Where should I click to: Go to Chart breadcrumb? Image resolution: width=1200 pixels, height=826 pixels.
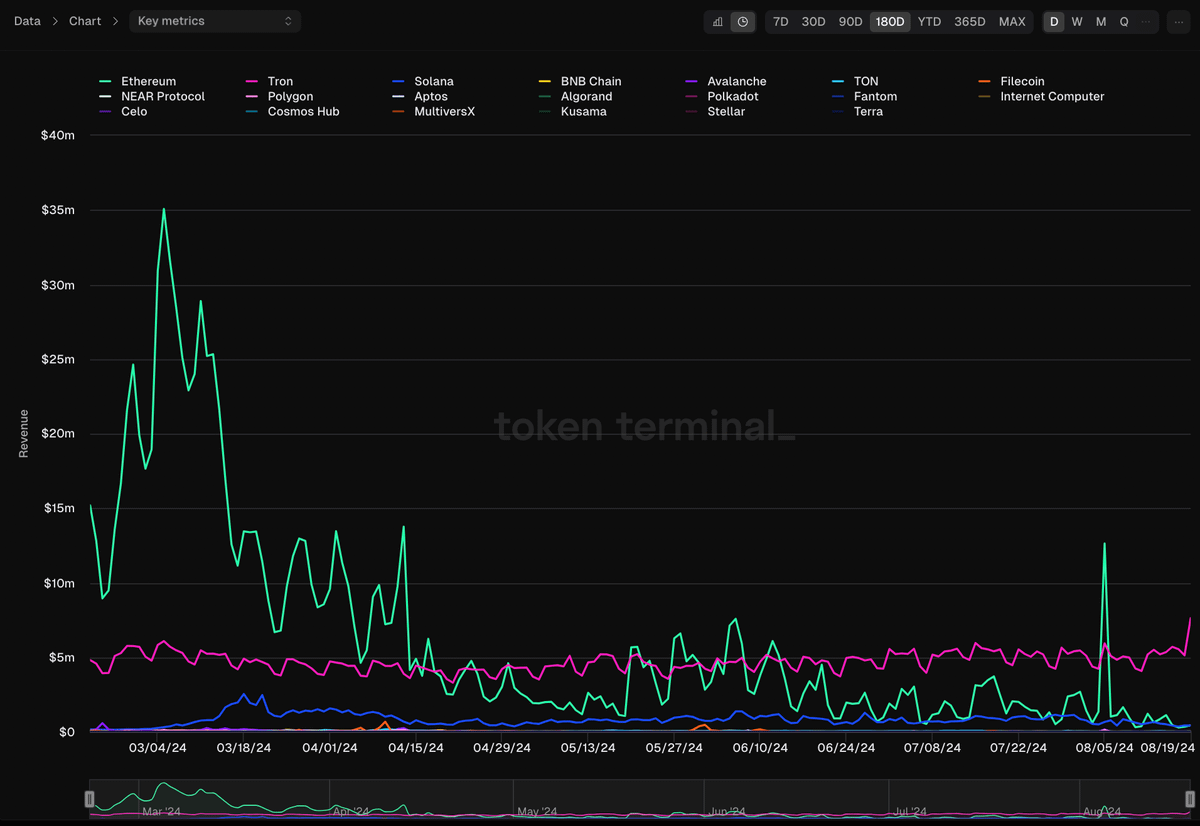[85, 21]
